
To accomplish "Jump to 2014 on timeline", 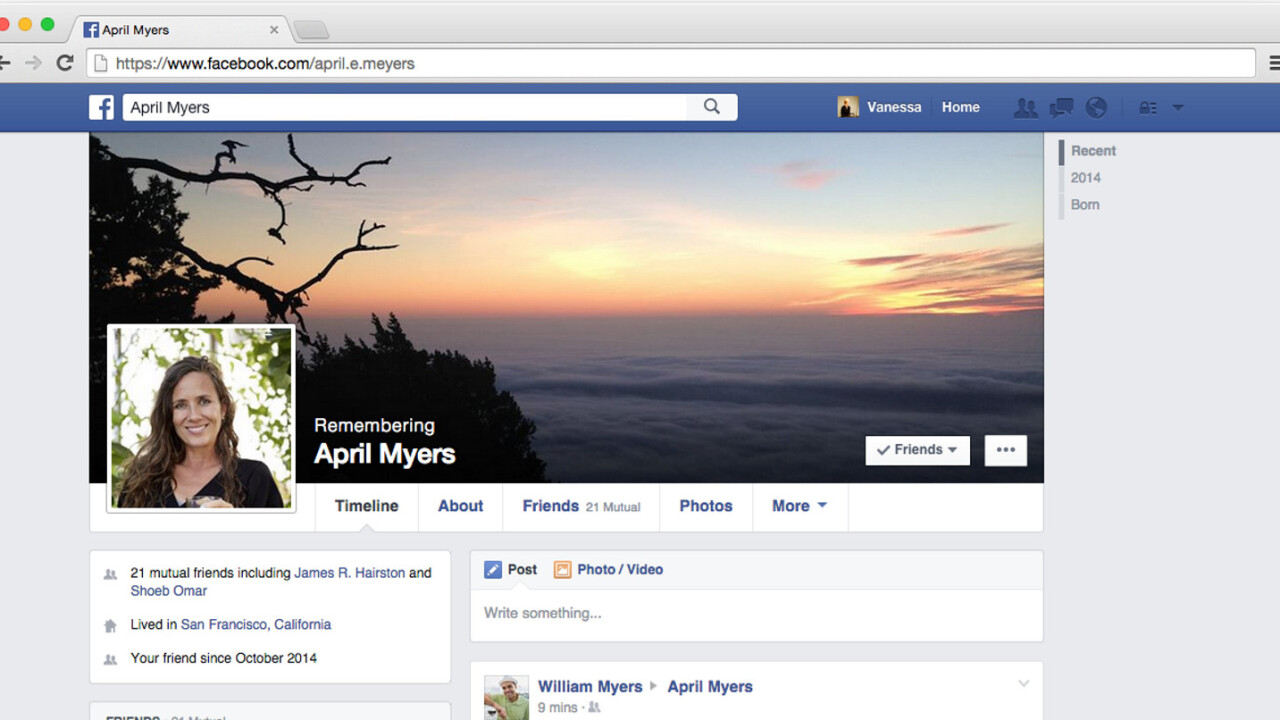I will pos(1085,178).
